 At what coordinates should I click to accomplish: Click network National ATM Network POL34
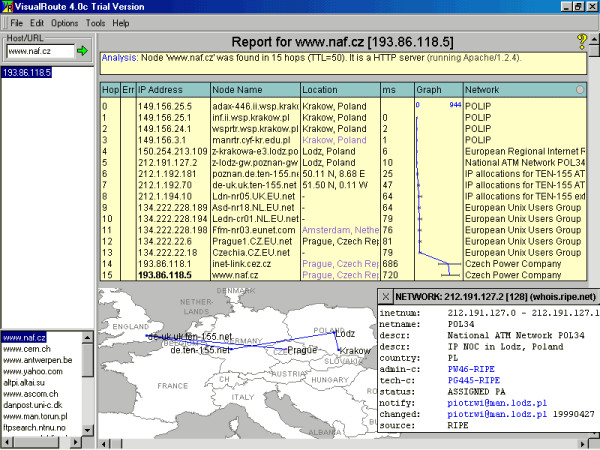pyautogui.click(x=525, y=162)
